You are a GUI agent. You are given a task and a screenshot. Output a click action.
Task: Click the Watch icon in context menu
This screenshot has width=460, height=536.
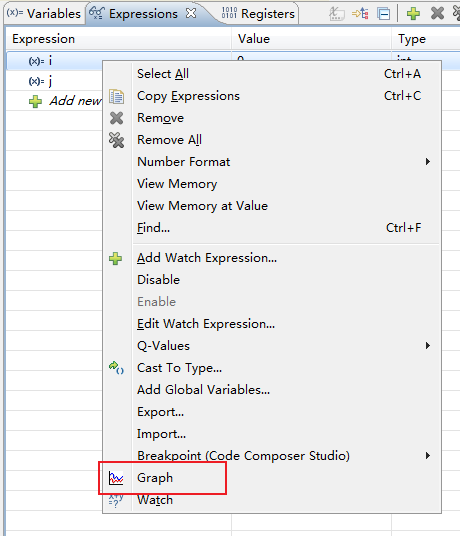(116, 500)
